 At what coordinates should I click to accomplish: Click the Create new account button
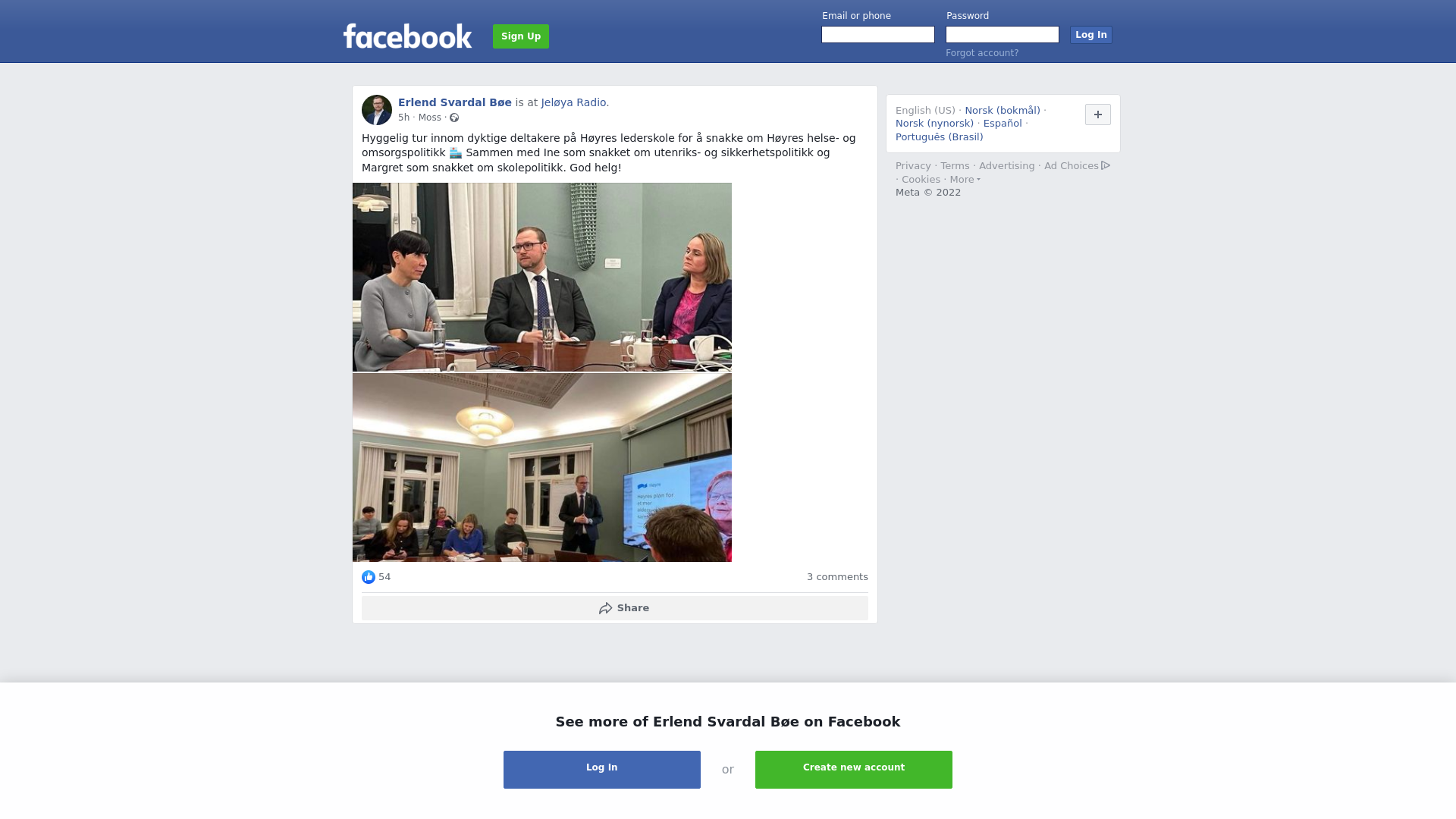[854, 770]
